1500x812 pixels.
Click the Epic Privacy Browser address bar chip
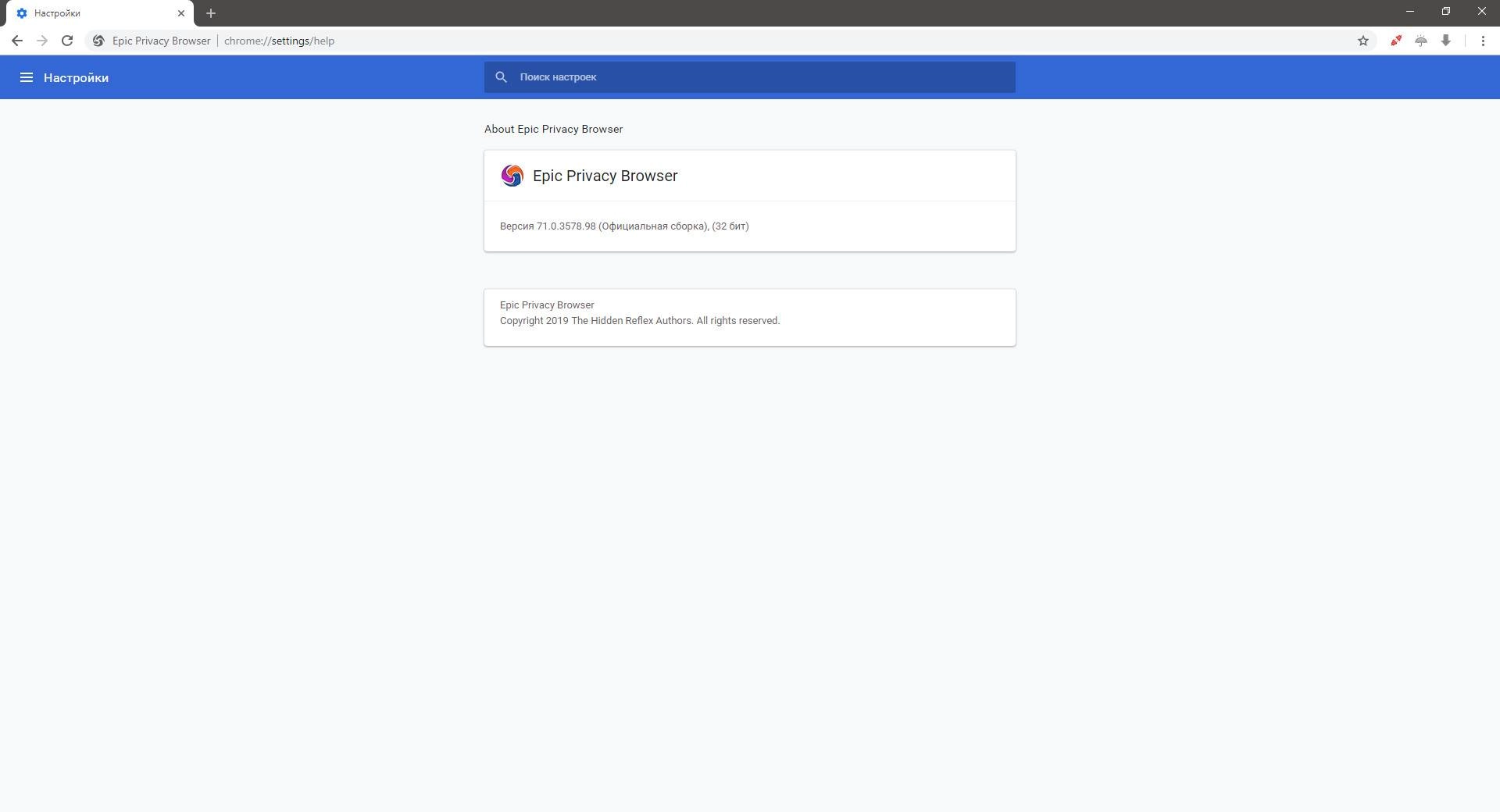tap(161, 41)
